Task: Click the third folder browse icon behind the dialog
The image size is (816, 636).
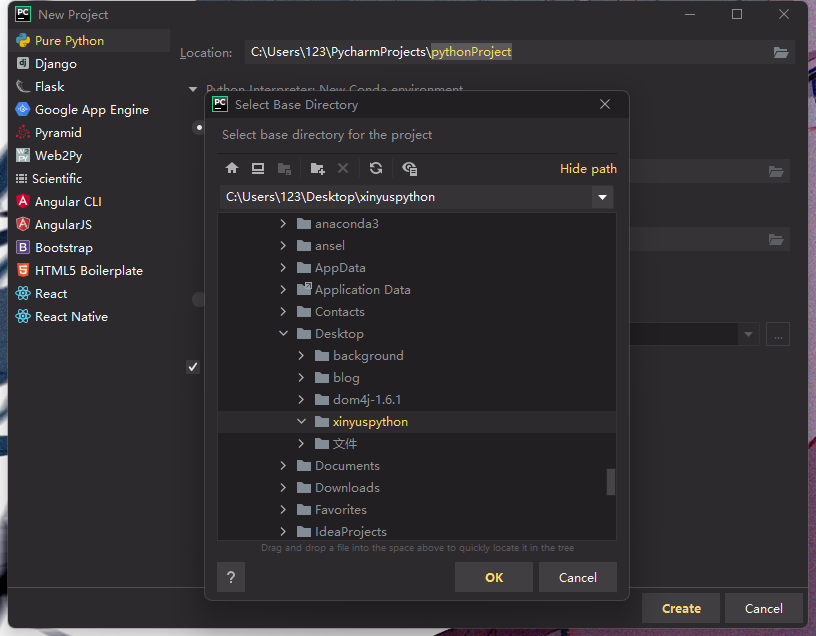Action: click(776, 239)
